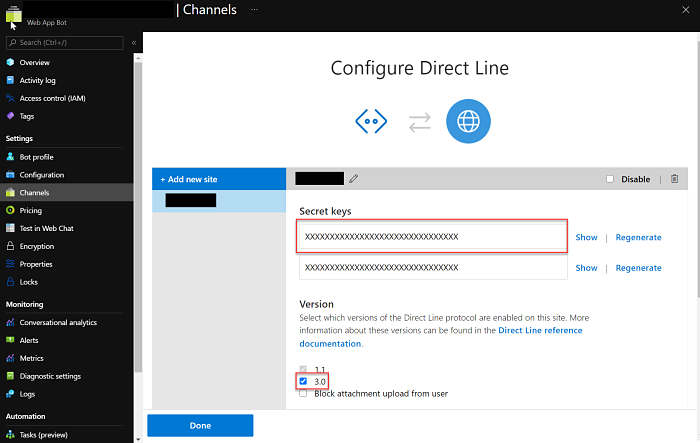This screenshot has width=700, height=443.
Task: Collapse the sidebar with double chevron
Action: click(134, 42)
